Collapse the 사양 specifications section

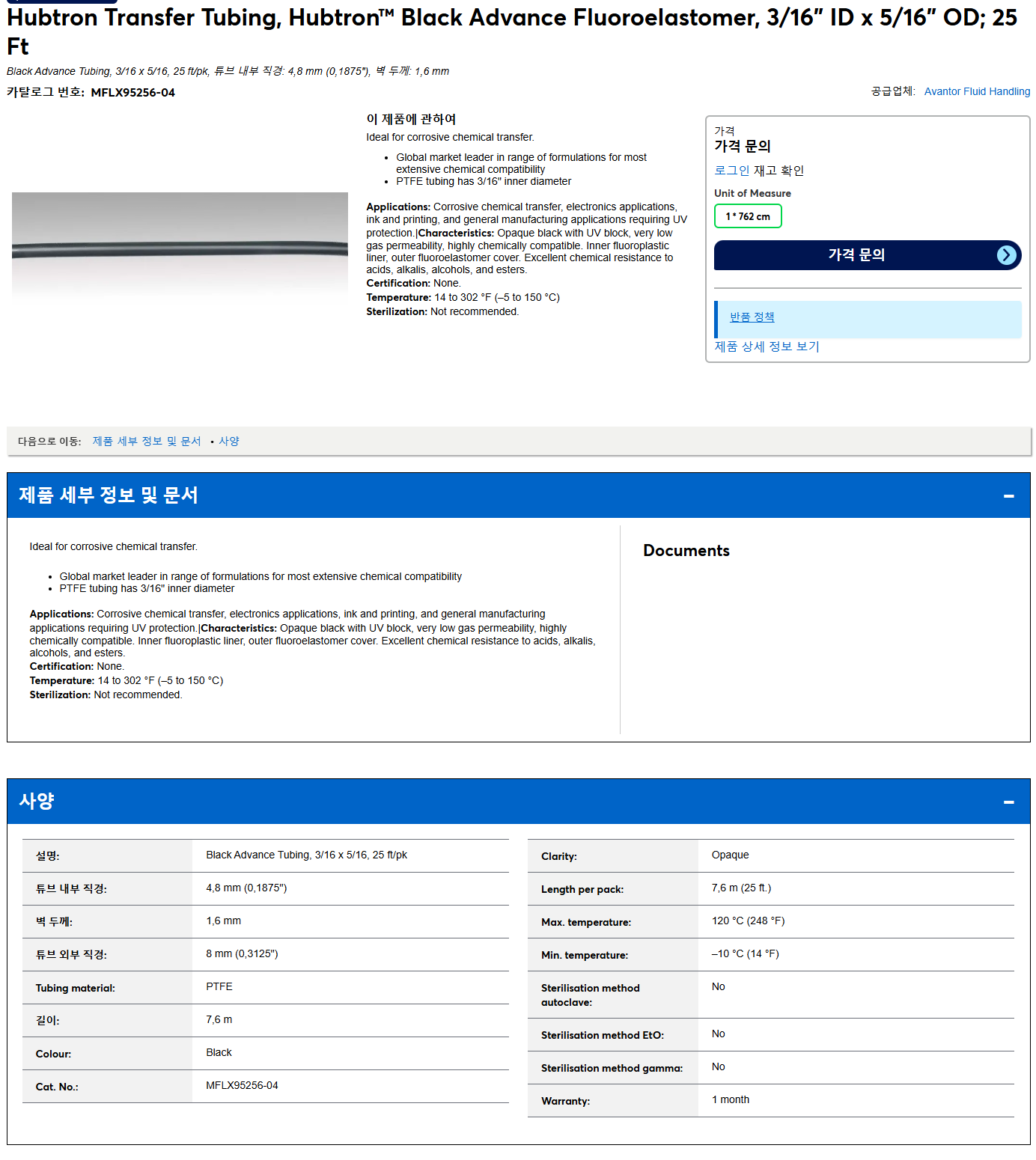tap(1008, 802)
